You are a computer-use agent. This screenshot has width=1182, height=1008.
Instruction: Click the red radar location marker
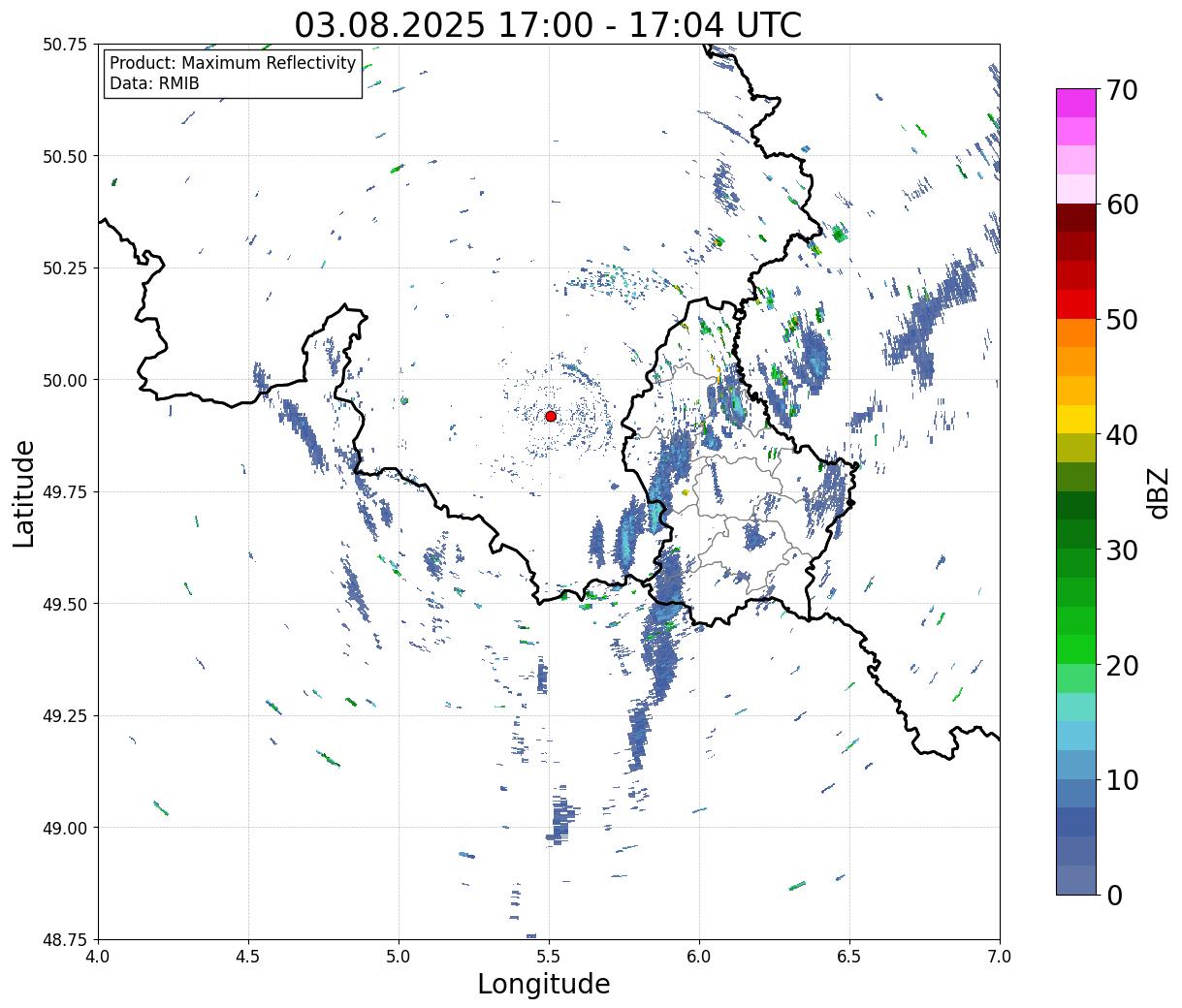tap(551, 416)
